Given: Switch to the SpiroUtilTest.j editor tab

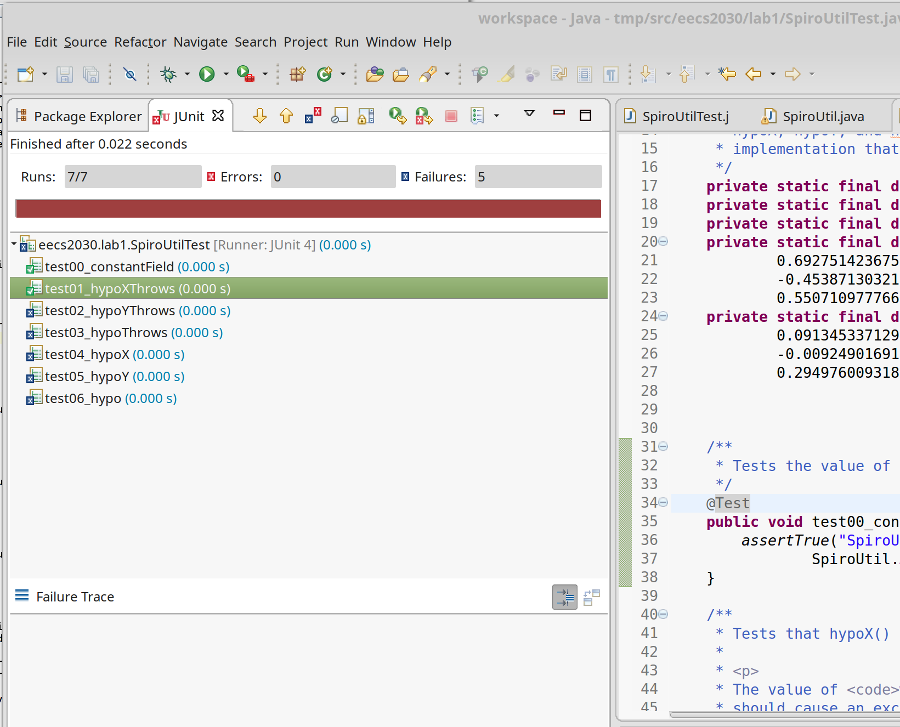Looking at the screenshot, I should (677, 116).
